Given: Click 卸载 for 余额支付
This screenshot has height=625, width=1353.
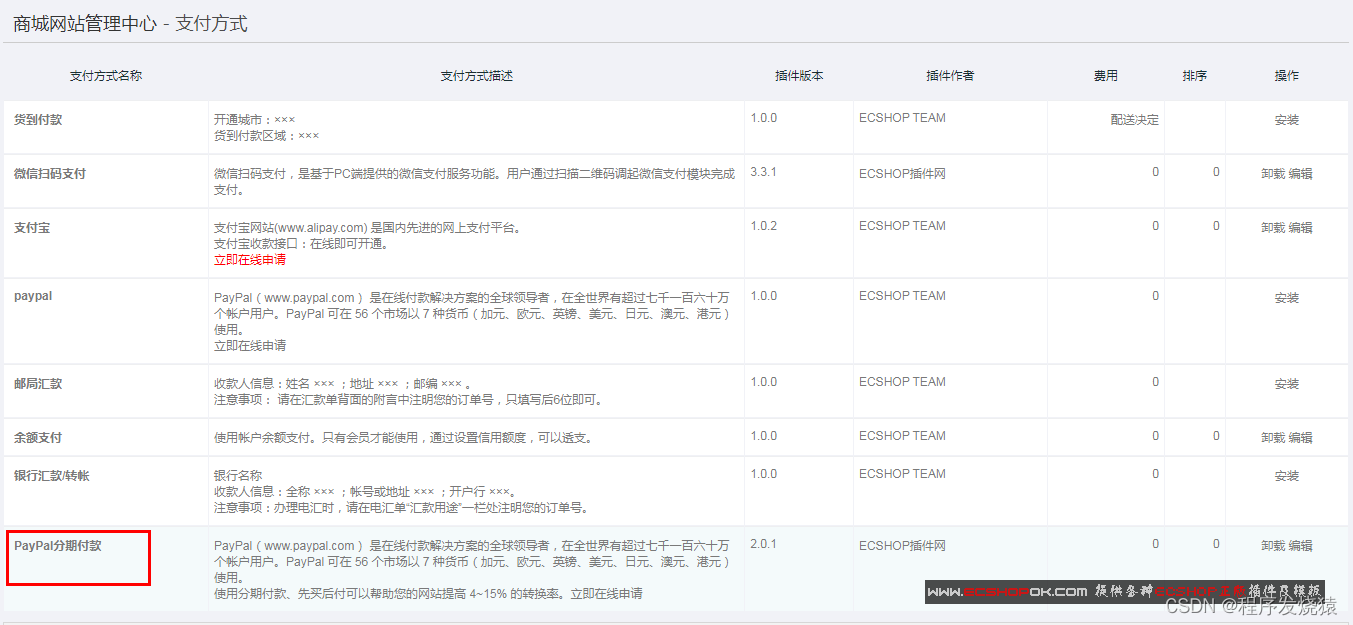Looking at the screenshot, I should click(x=1275, y=437).
